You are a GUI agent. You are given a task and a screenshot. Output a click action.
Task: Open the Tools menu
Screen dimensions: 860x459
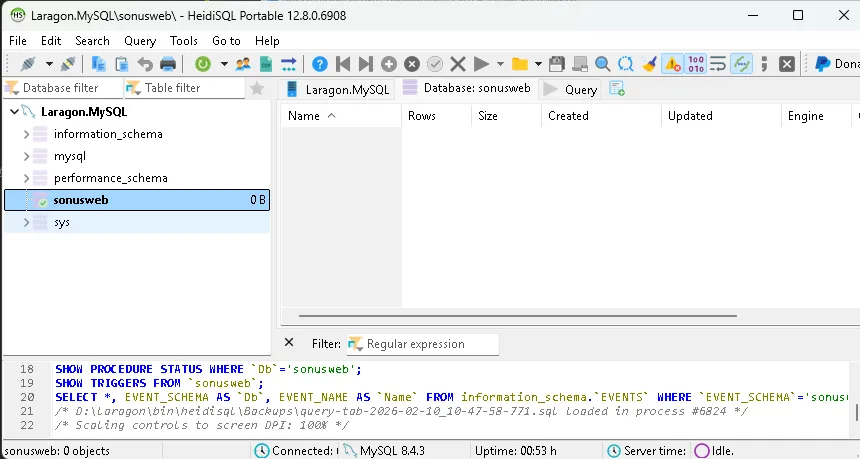click(184, 41)
